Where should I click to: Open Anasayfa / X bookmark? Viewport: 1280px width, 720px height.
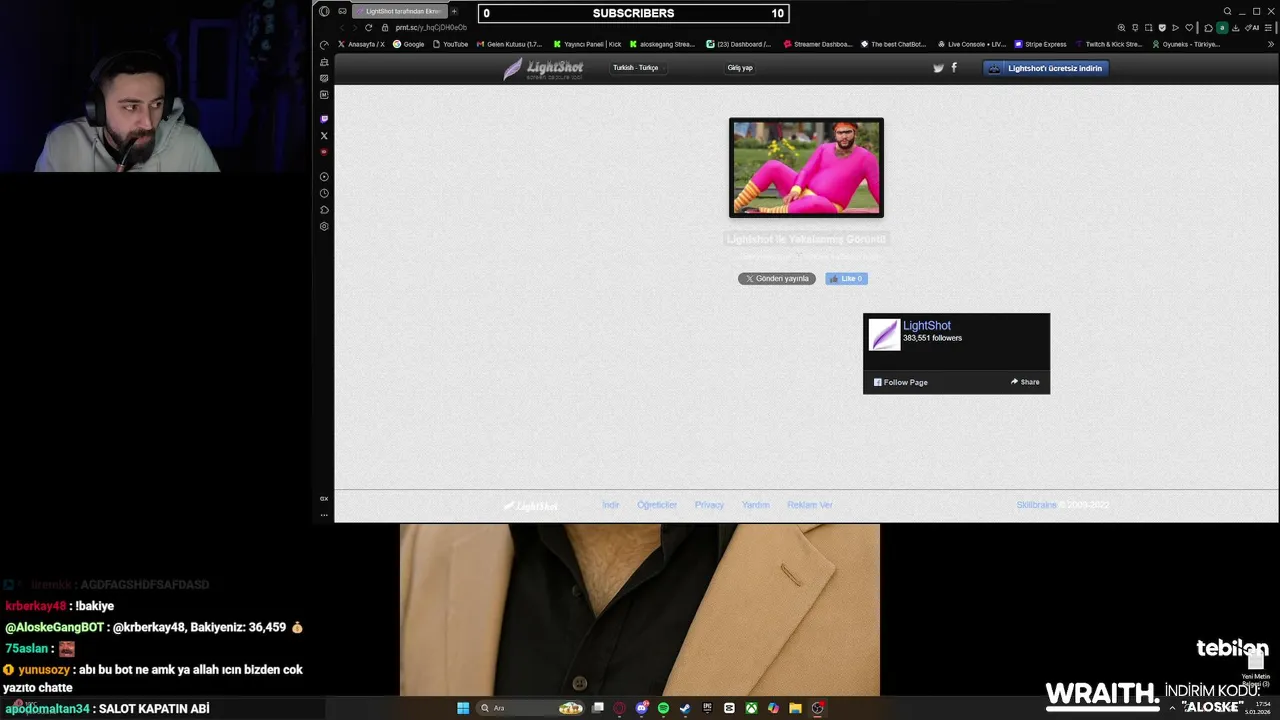coord(362,44)
